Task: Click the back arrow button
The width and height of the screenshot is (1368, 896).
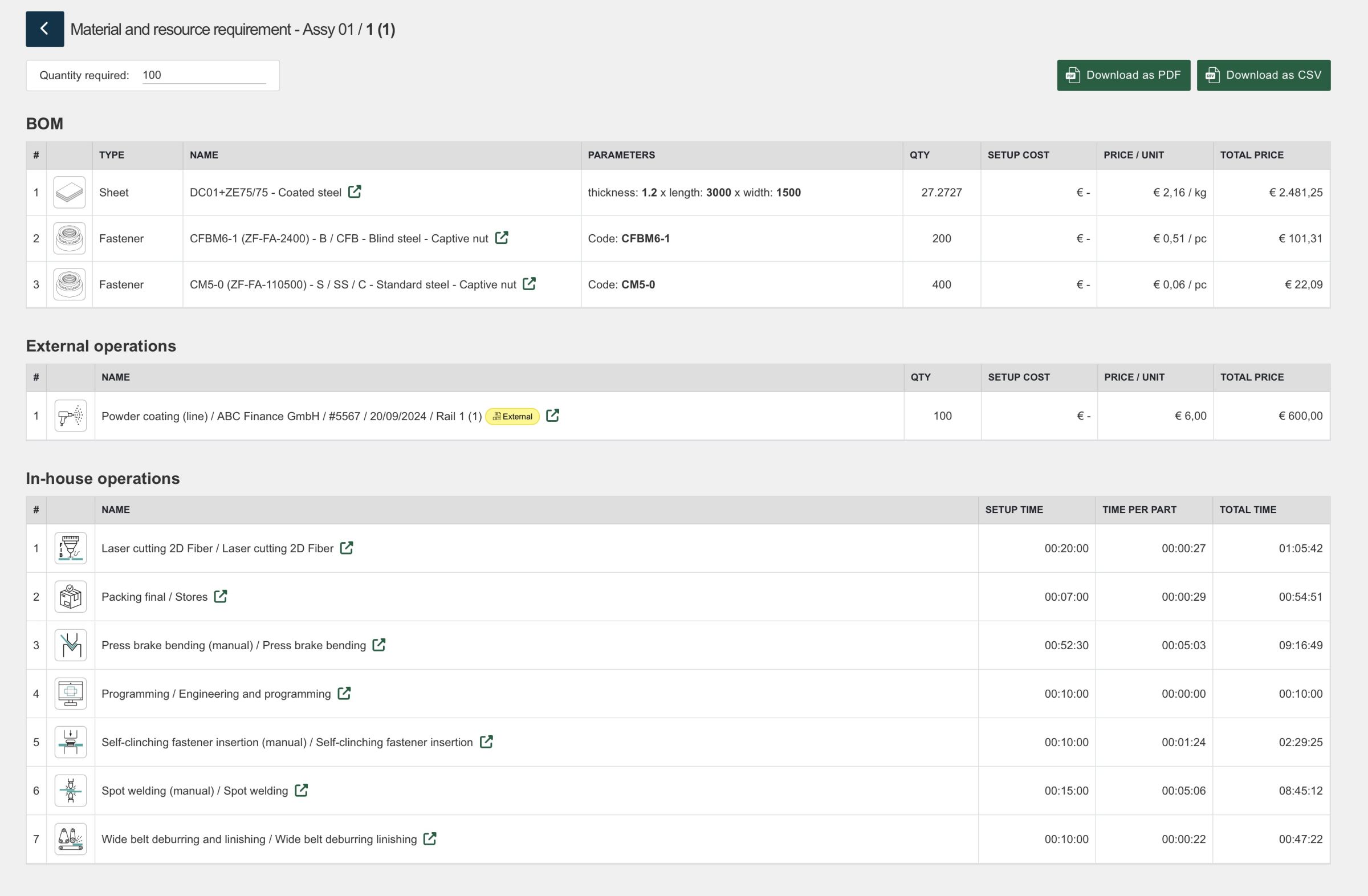Action: tap(44, 28)
